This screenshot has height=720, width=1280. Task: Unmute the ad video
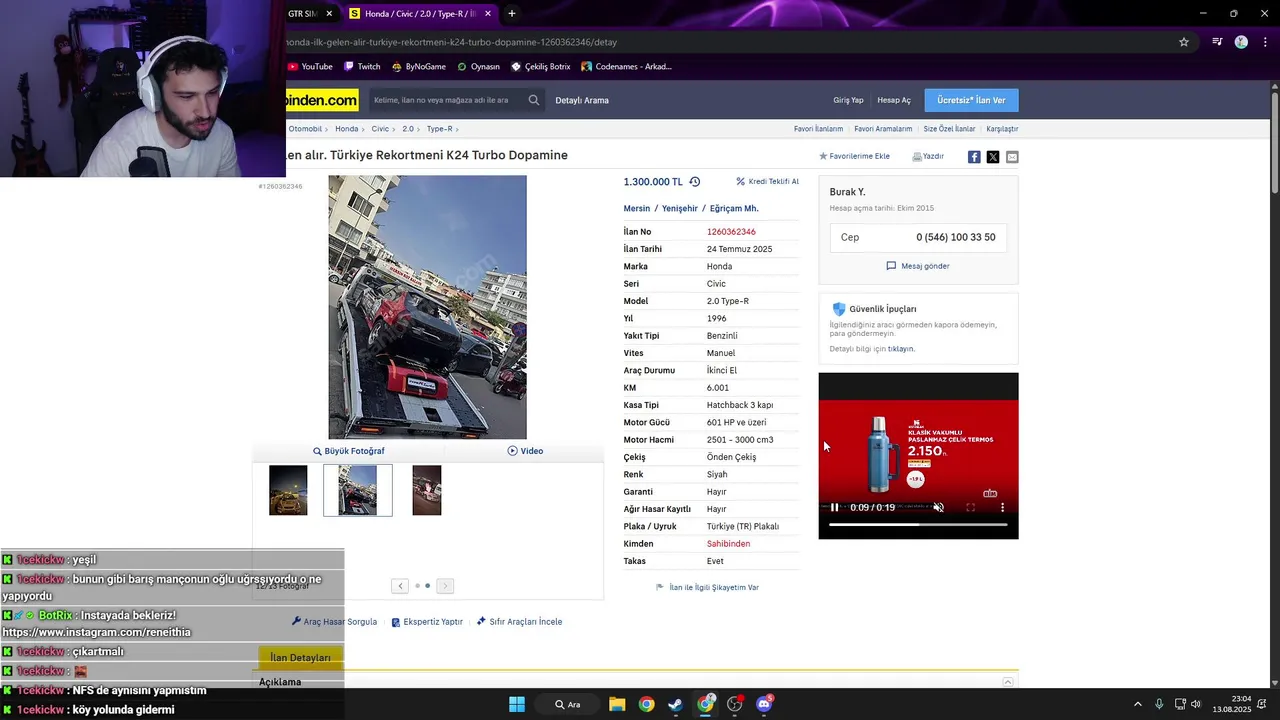point(938,508)
